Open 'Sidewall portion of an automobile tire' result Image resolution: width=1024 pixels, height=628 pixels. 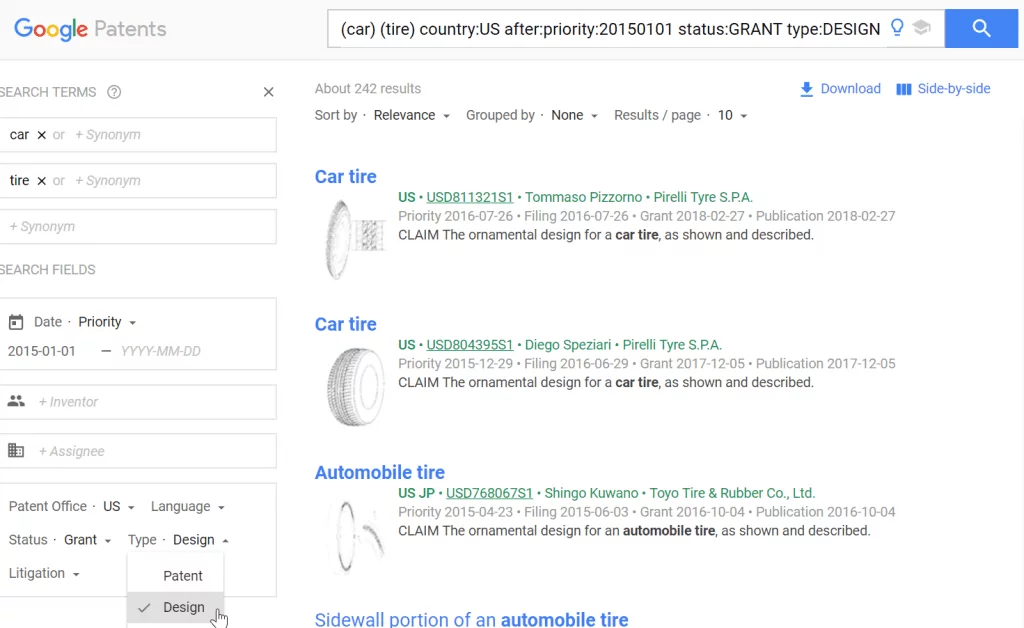[472, 619]
